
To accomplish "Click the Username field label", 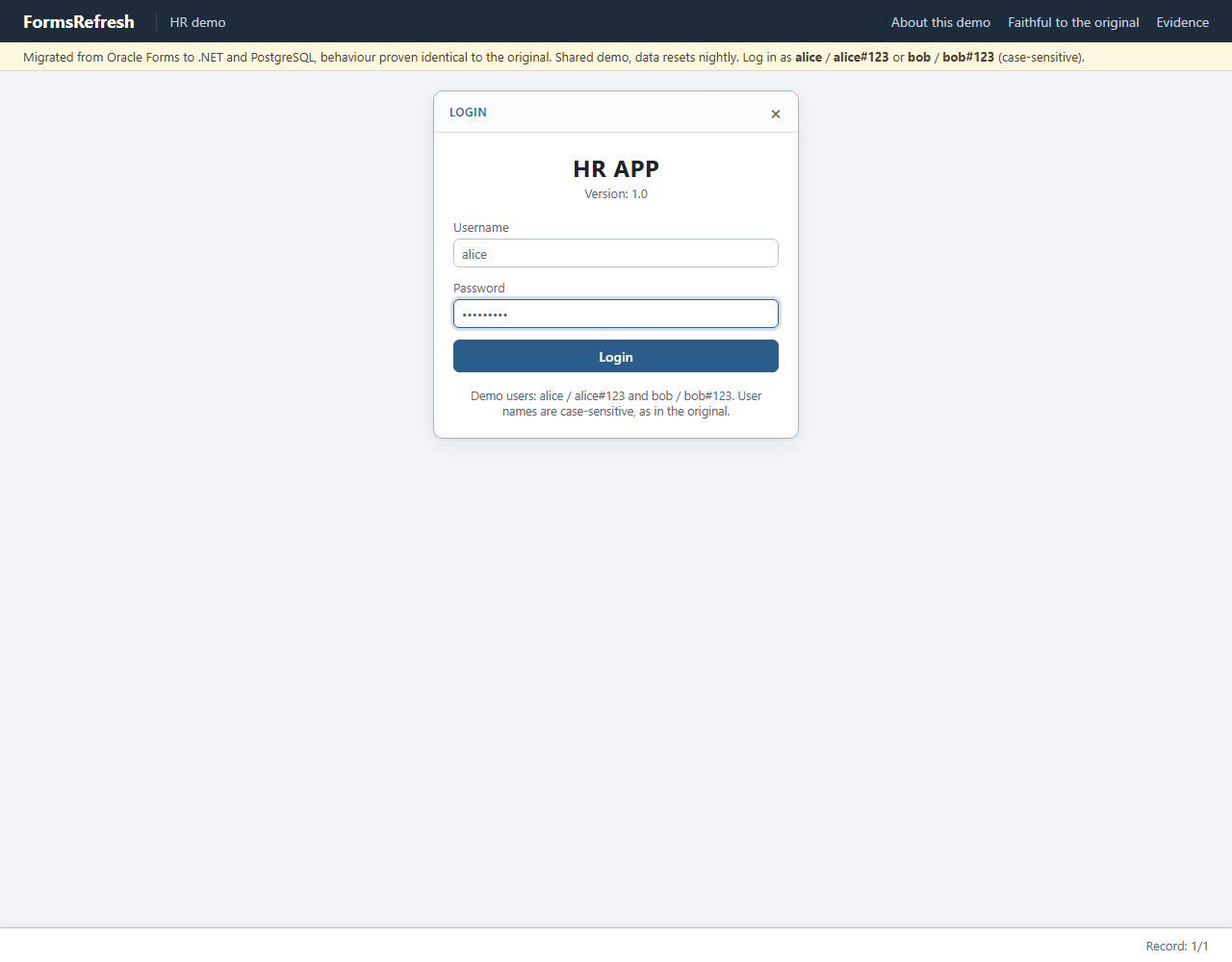I will click(x=481, y=228).
